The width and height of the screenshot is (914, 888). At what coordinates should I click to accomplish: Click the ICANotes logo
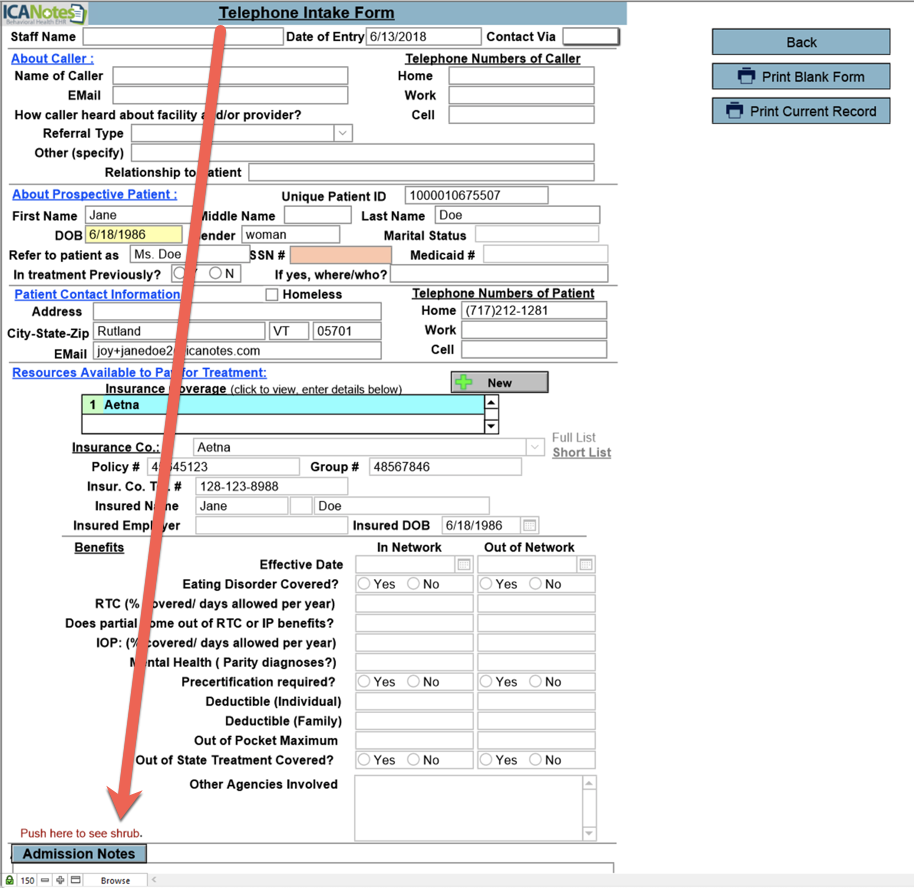(45, 13)
